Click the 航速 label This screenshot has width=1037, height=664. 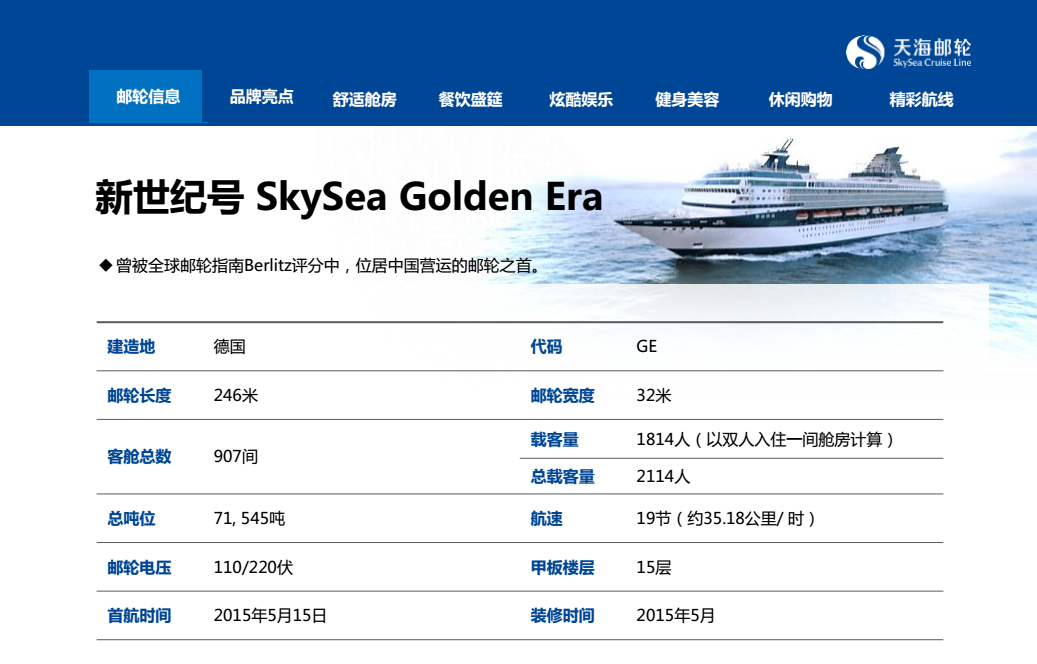pyautogui.click(x=546, y=519)
